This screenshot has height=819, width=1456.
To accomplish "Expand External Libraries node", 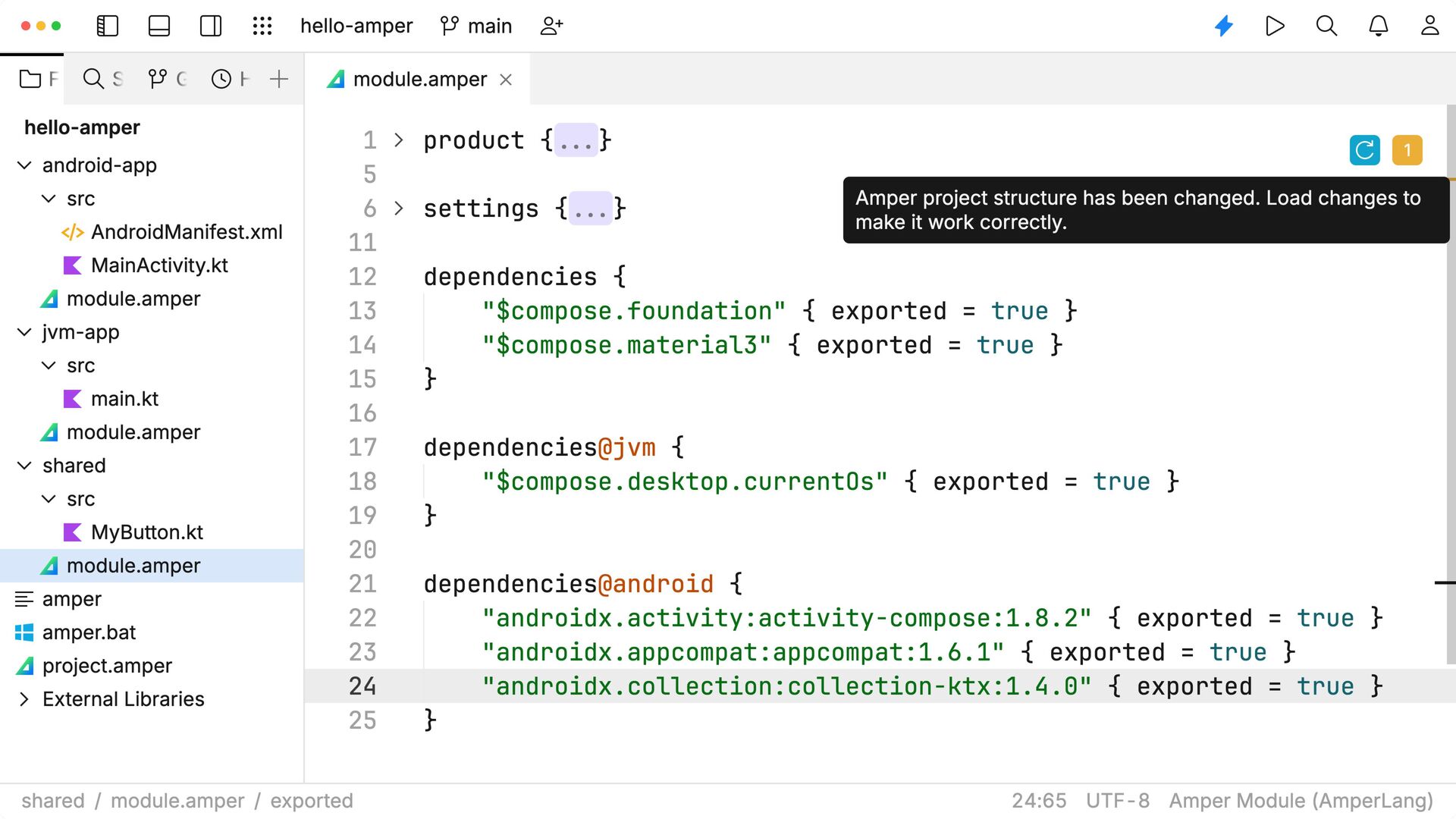I will click(24, 699).
